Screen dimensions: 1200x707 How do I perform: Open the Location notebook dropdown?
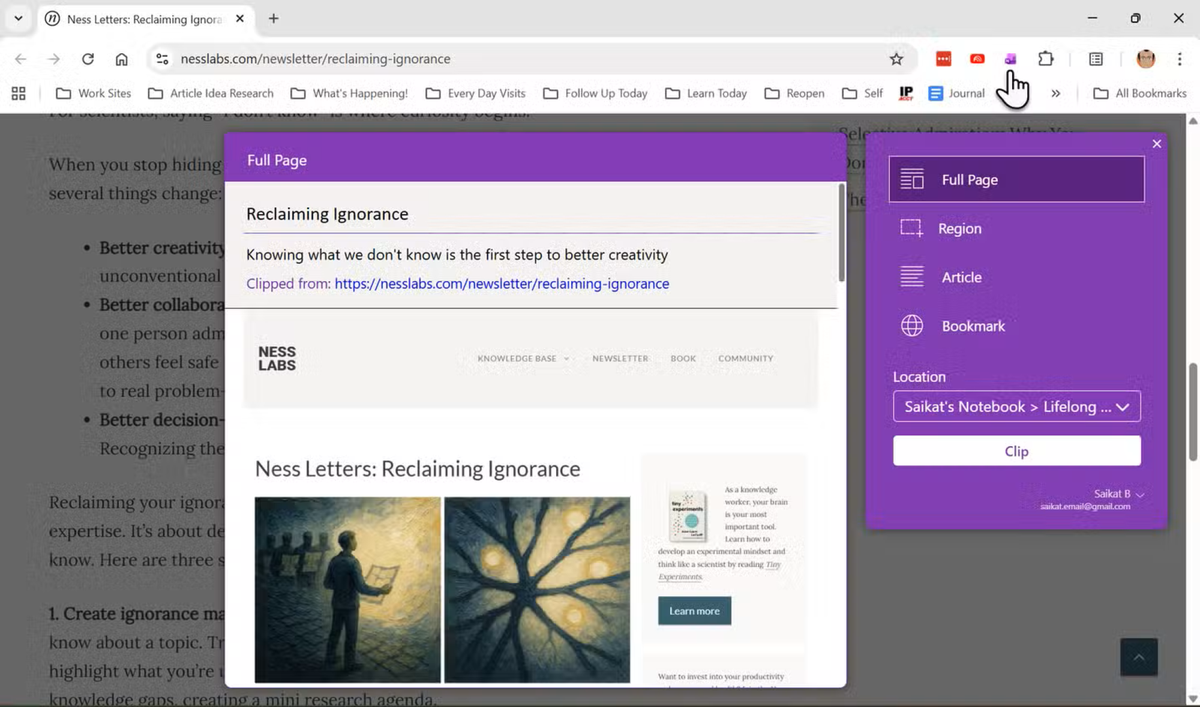pos(1016,407)
